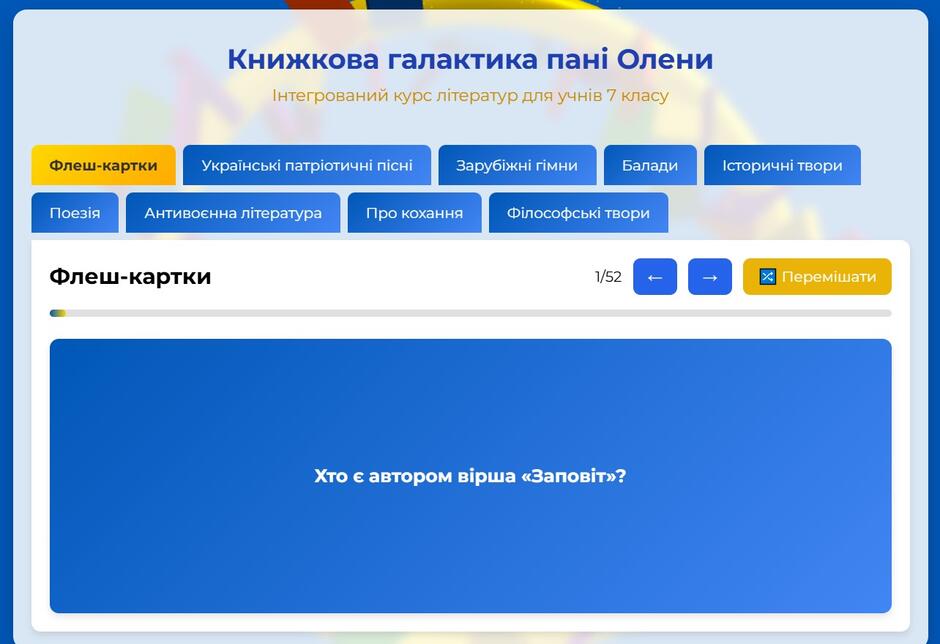This screenshot has width=940, height=644.
Task: Click the shuffle icon on Перемішати button
Action: click(x=767, y=276)
